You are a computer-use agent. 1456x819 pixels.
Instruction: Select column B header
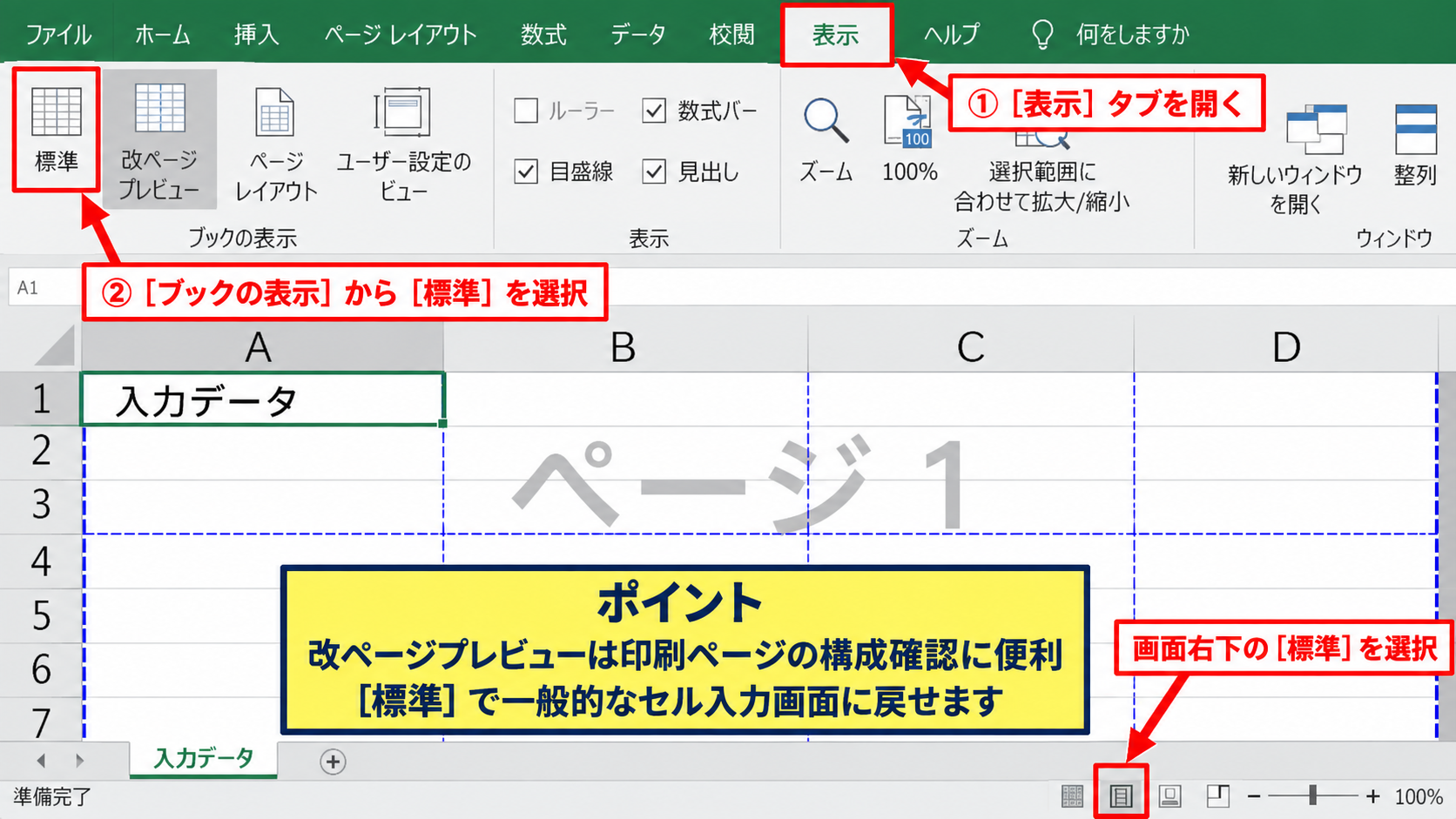tap(625, 346)
